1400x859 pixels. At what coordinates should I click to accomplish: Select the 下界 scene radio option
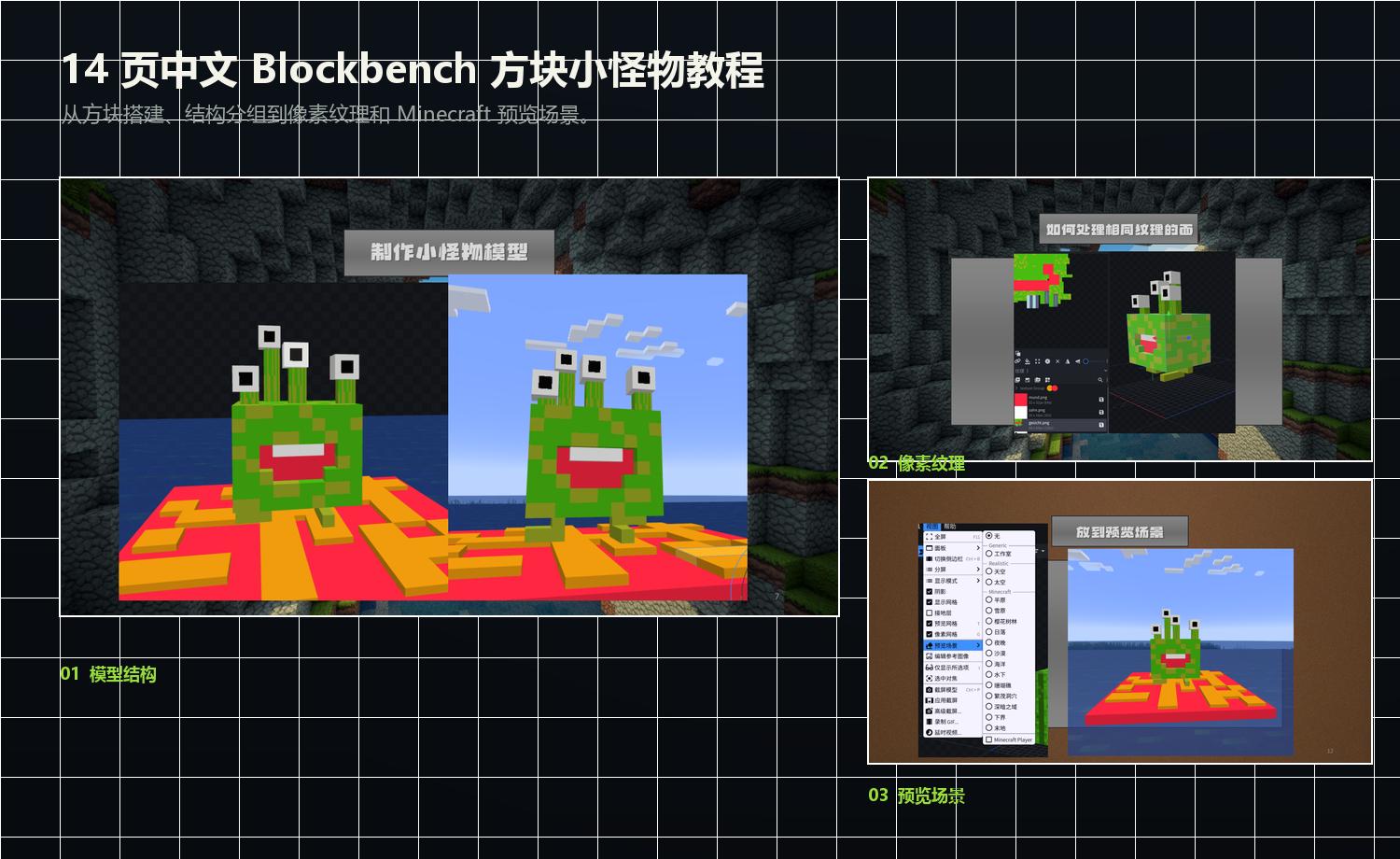(988, 717)
